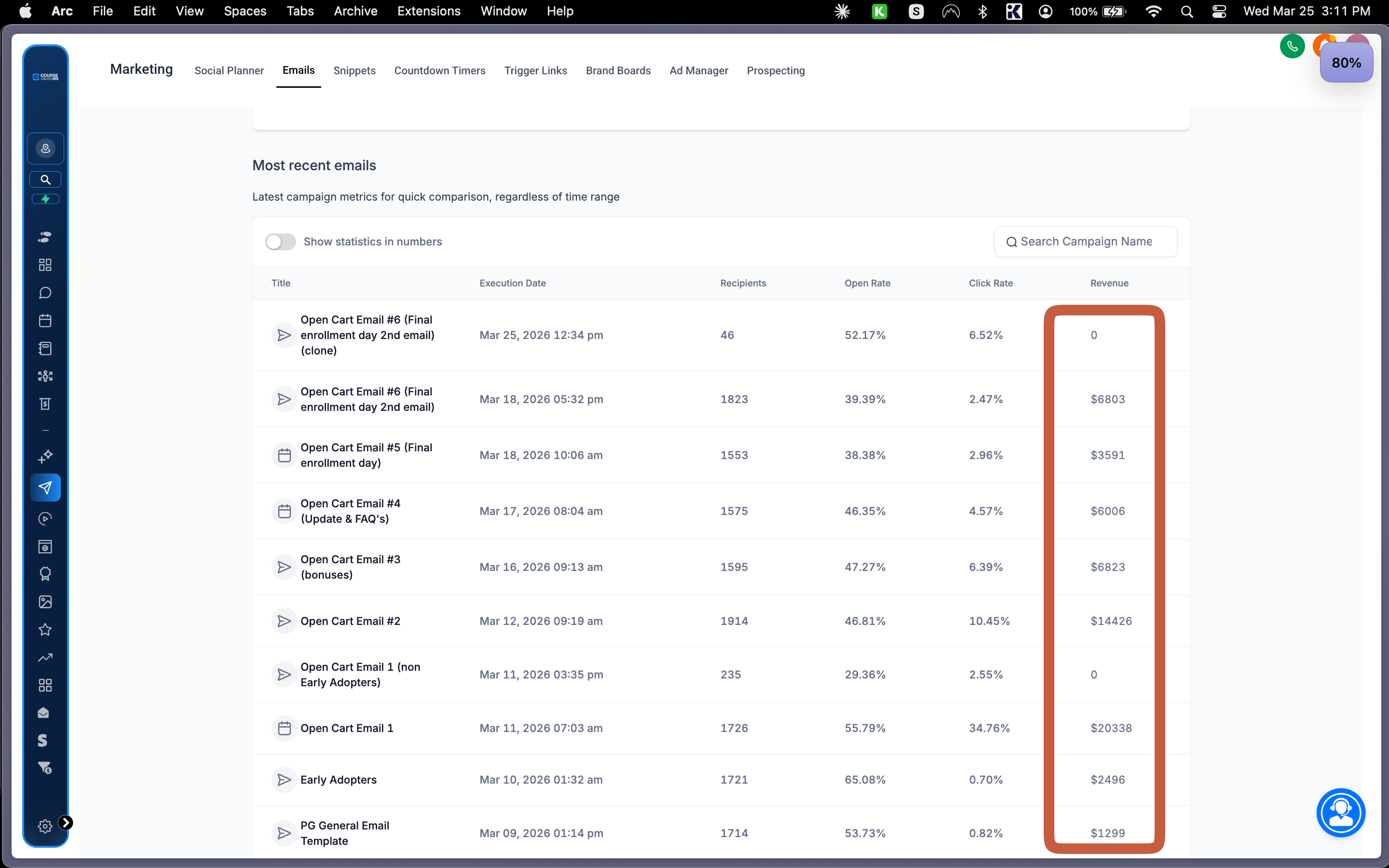Select the Emails tab
The width and height of the screenshot is (1389, 868).
click(299, 70)
